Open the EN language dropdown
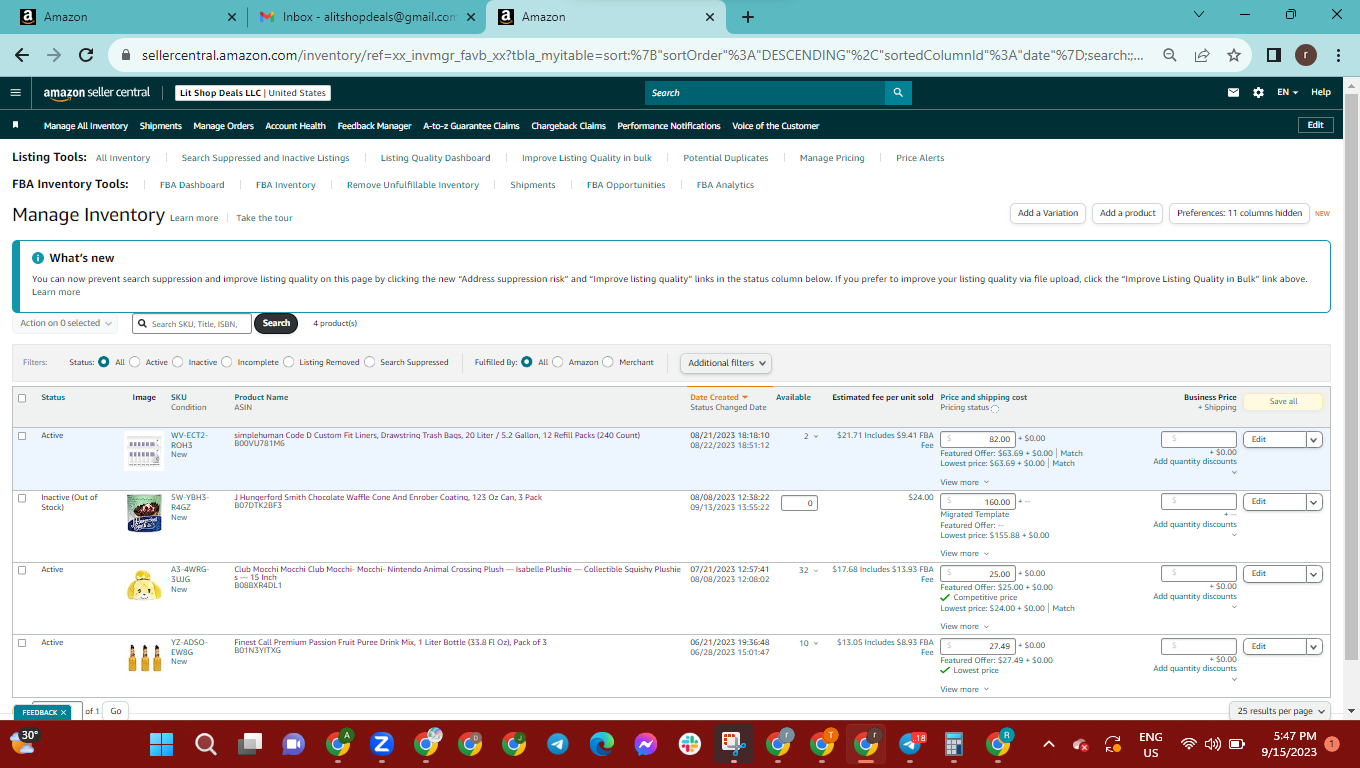Screen dimensions: 1360x768 [1287, 92]
